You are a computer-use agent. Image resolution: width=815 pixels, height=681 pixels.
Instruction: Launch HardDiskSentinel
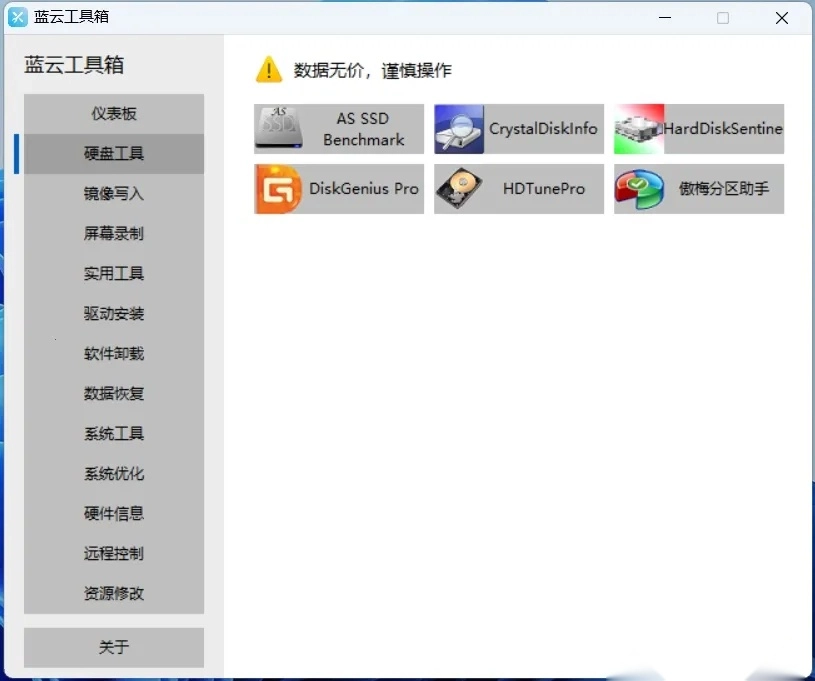(698, 129)
